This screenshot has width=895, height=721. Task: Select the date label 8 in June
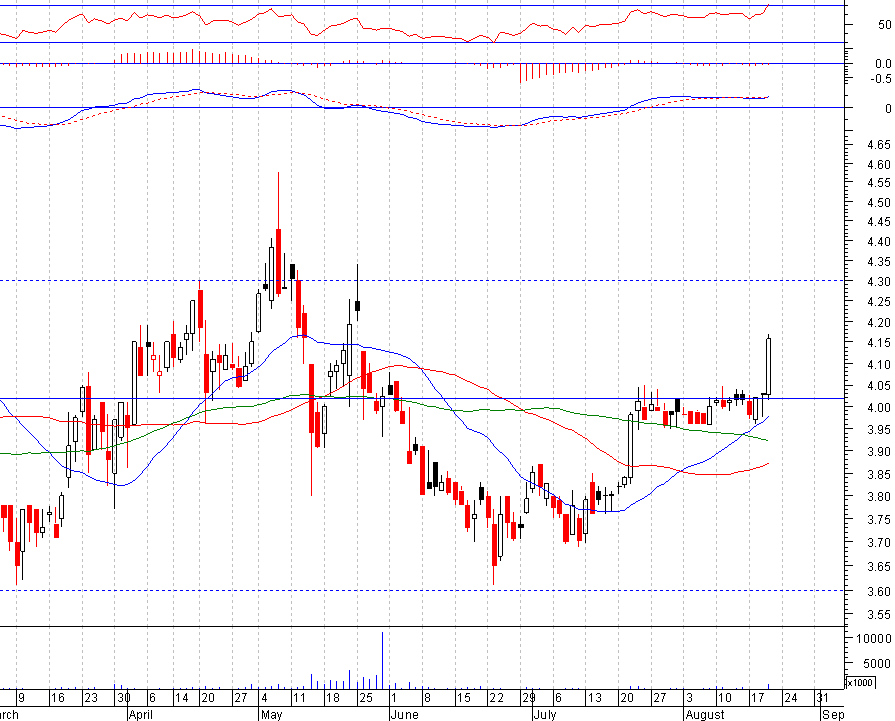coord(427,698)
